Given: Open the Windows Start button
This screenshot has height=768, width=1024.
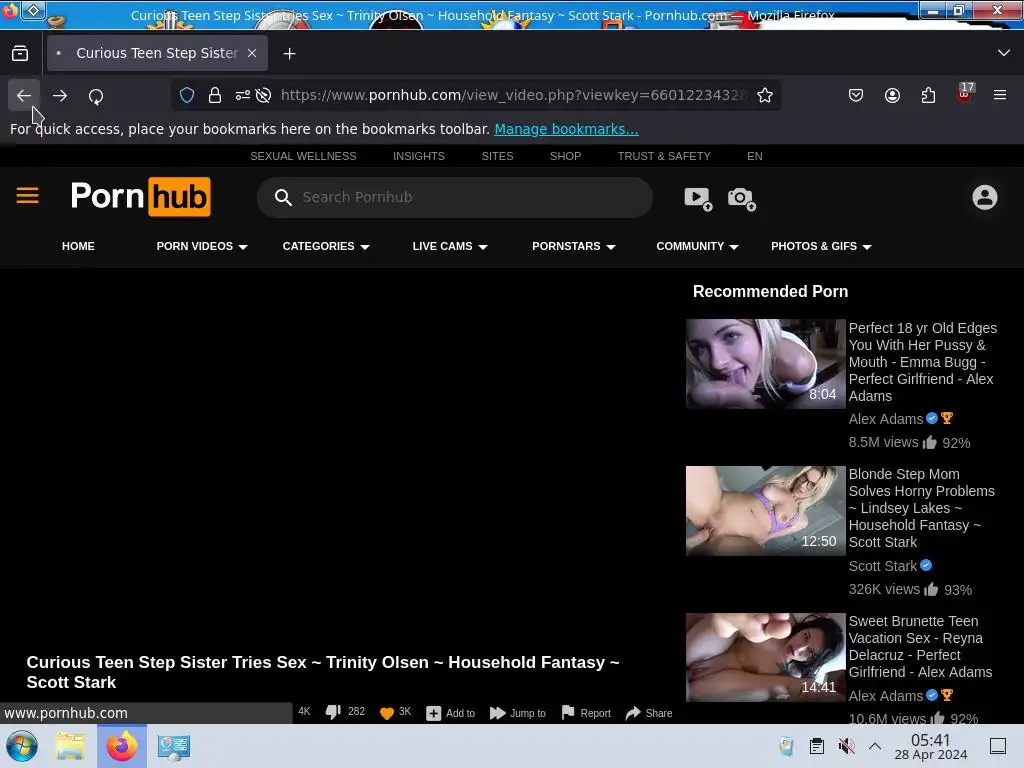Looking at the screenshot, I should [x=22, y=746].
